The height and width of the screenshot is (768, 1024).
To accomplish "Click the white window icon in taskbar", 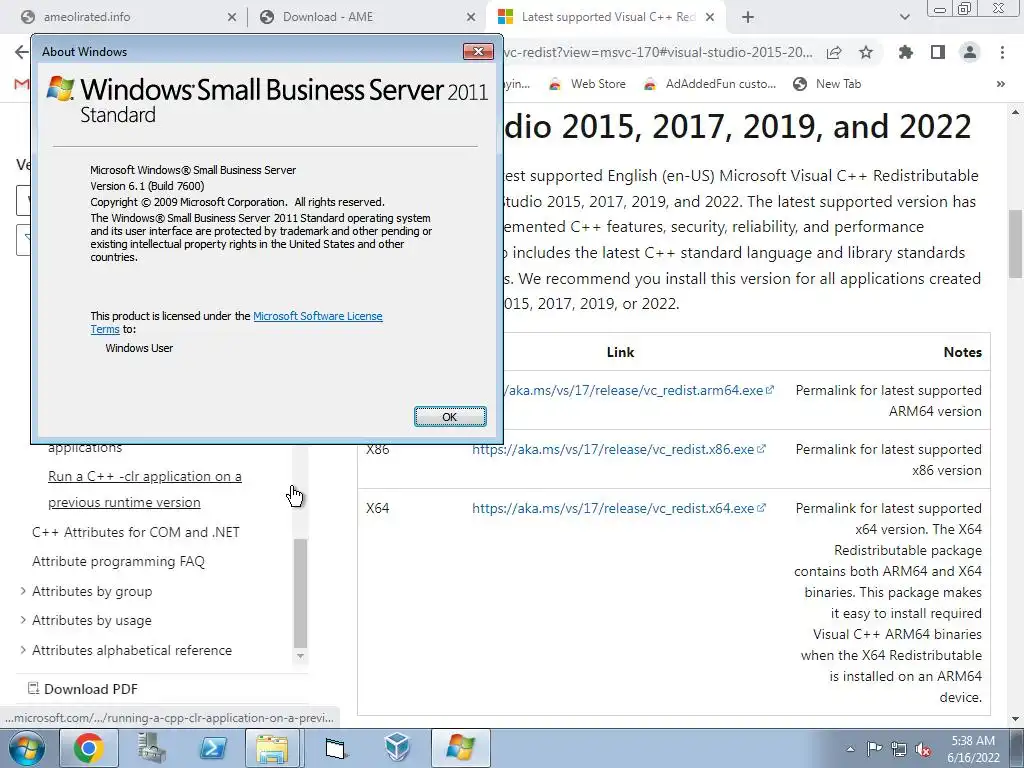I will 335,748.
